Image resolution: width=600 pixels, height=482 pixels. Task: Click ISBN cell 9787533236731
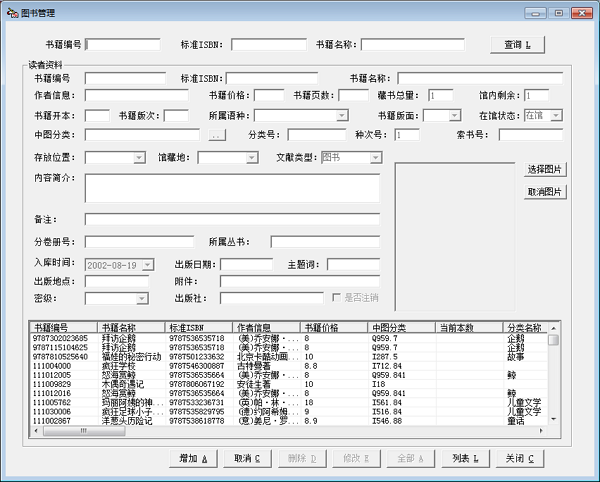pos(197,402)
